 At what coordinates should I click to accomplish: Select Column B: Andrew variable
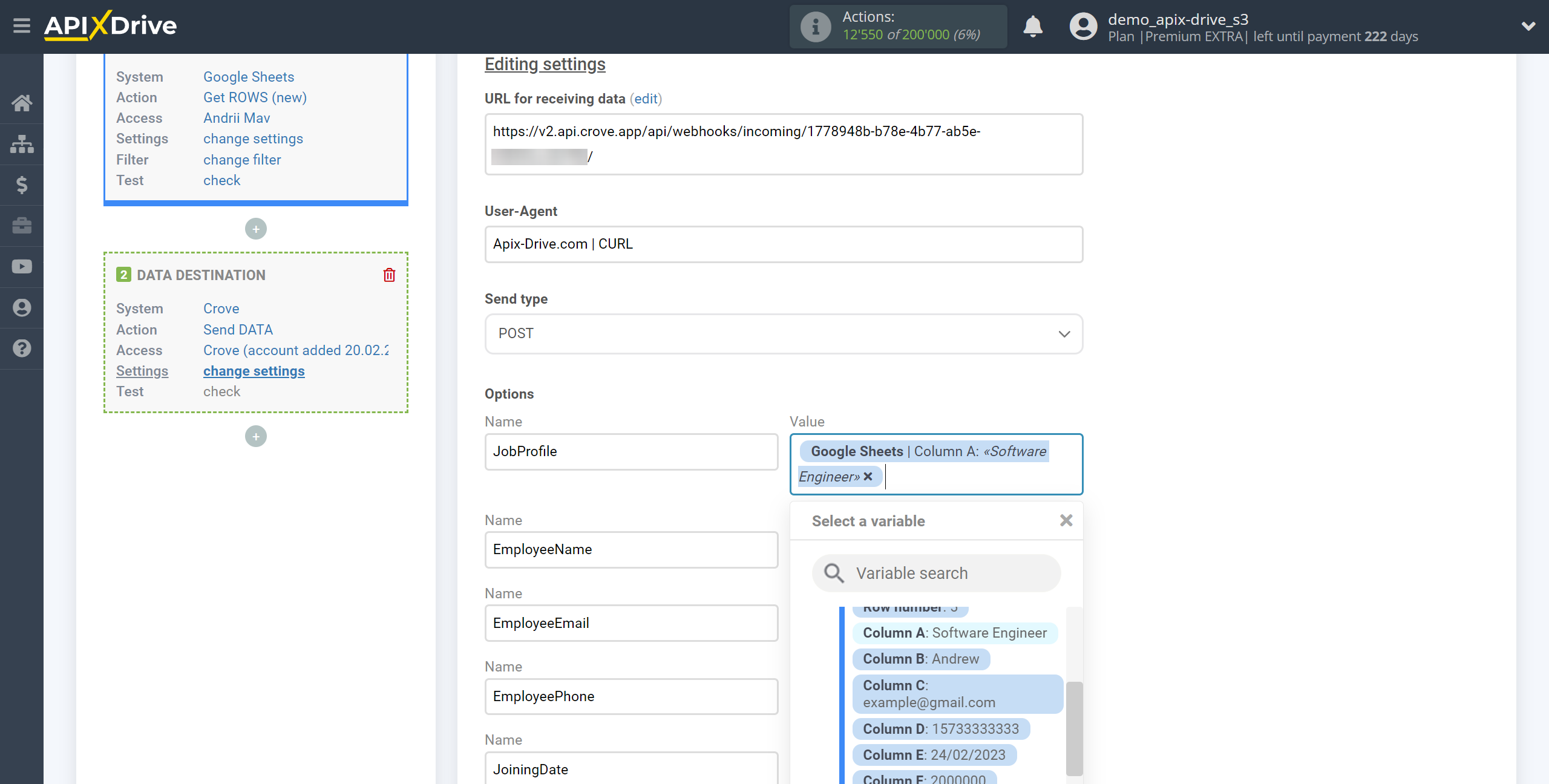pyautogui.click(x=920, y=659)
